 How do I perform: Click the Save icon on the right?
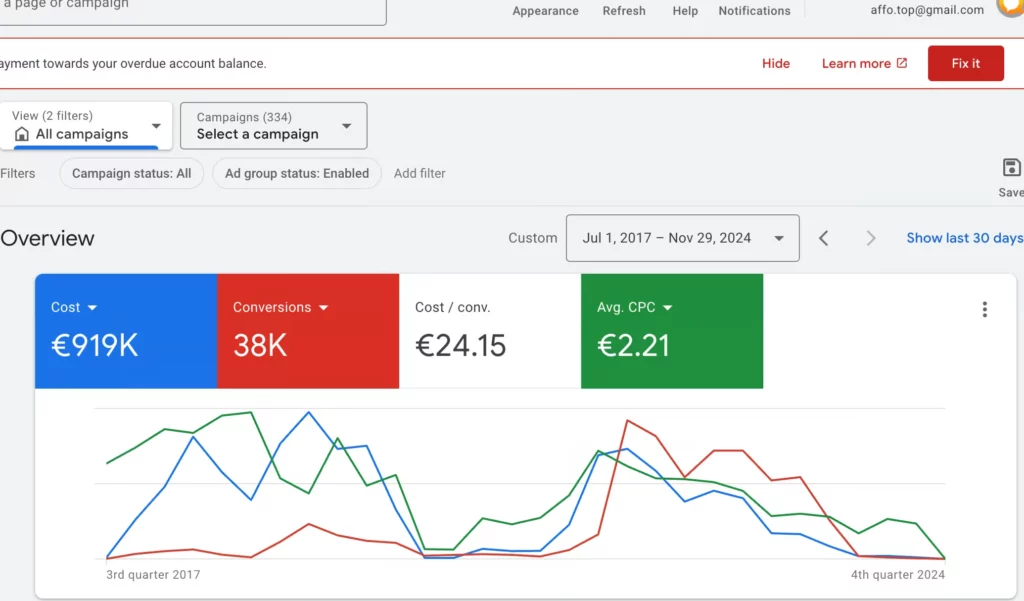click(x=1011, y=168)
